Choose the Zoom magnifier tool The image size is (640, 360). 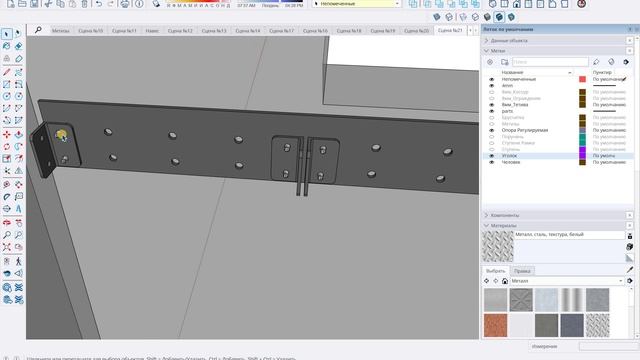[7, 235]
